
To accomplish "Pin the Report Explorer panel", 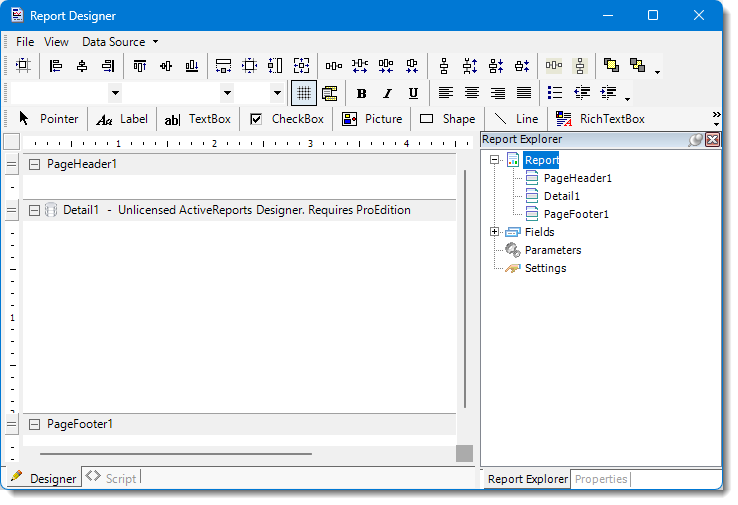I will pos(695,139).
